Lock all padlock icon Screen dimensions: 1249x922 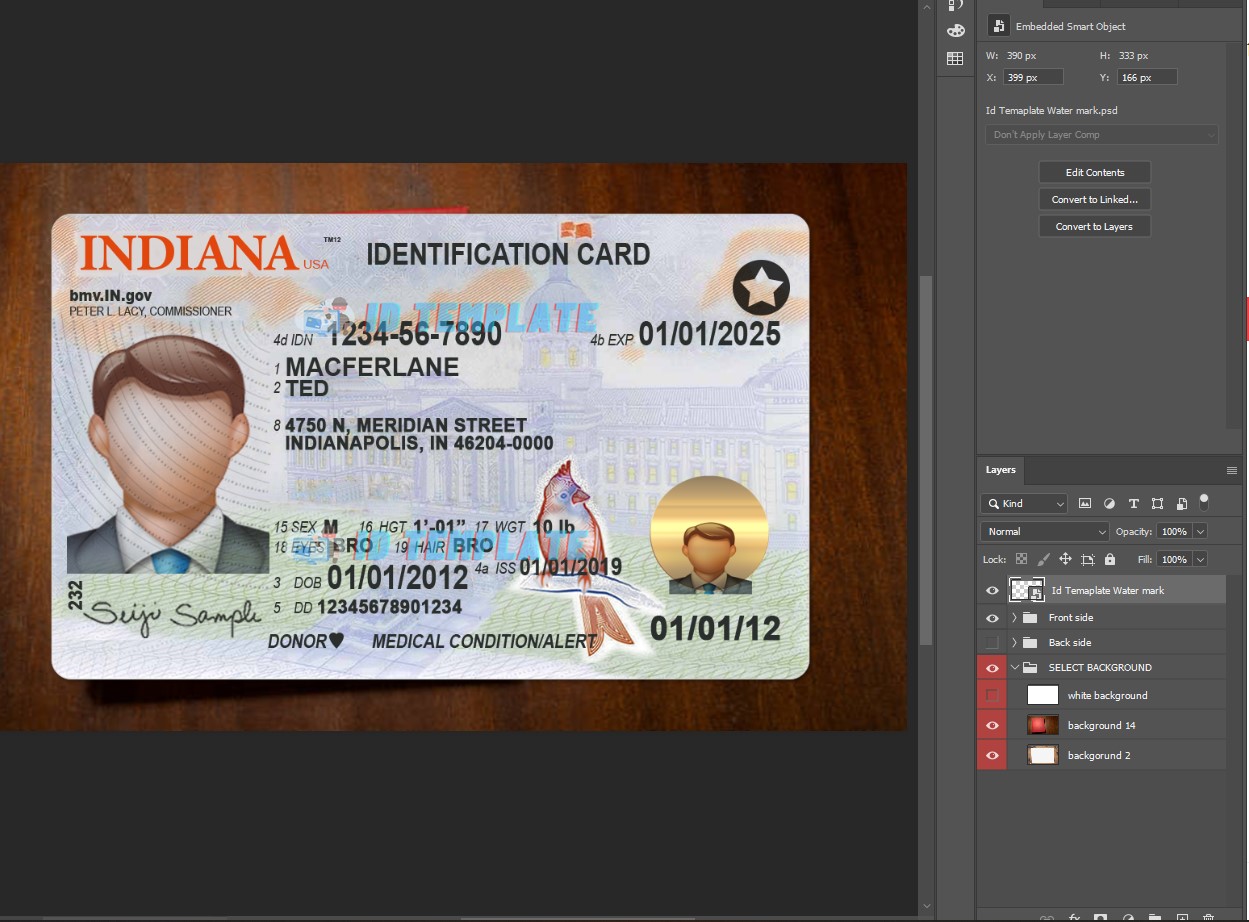(1110, 560)
